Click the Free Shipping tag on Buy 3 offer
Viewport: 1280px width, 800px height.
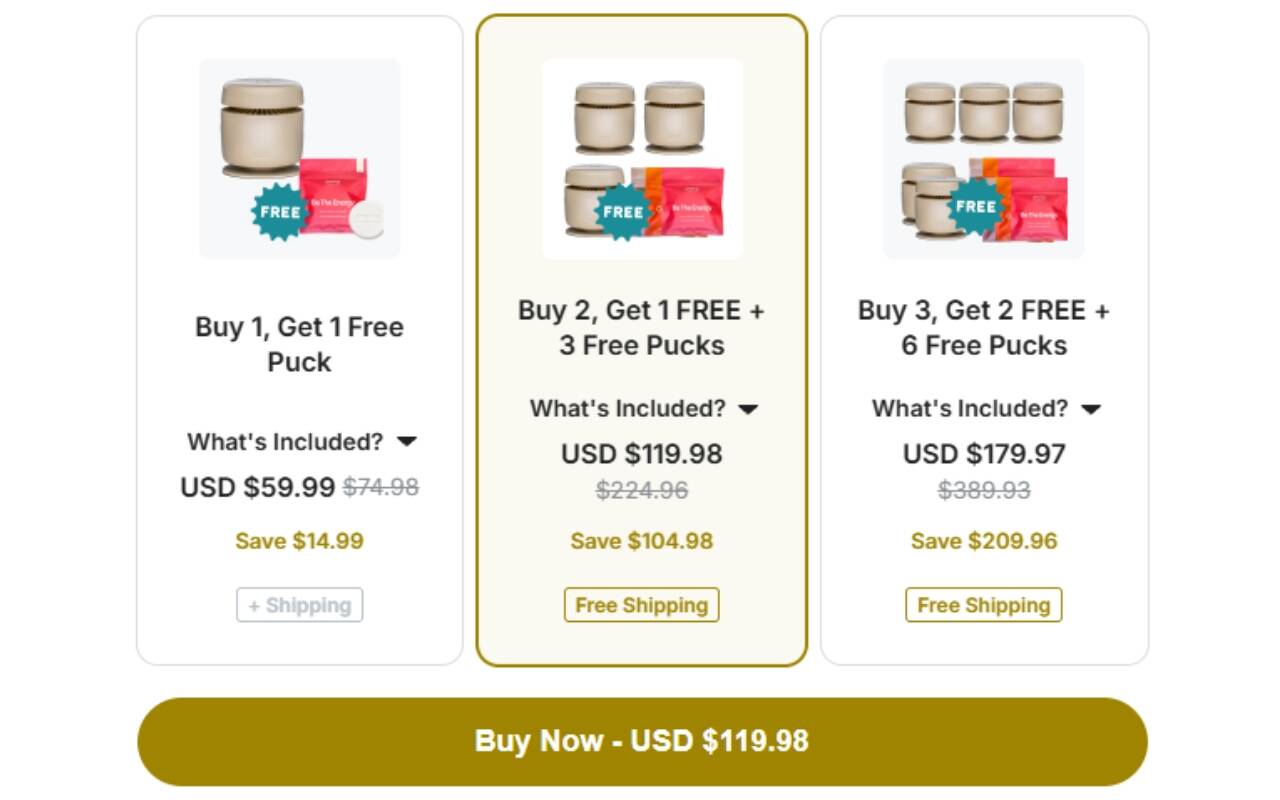[x=984, y=605]
